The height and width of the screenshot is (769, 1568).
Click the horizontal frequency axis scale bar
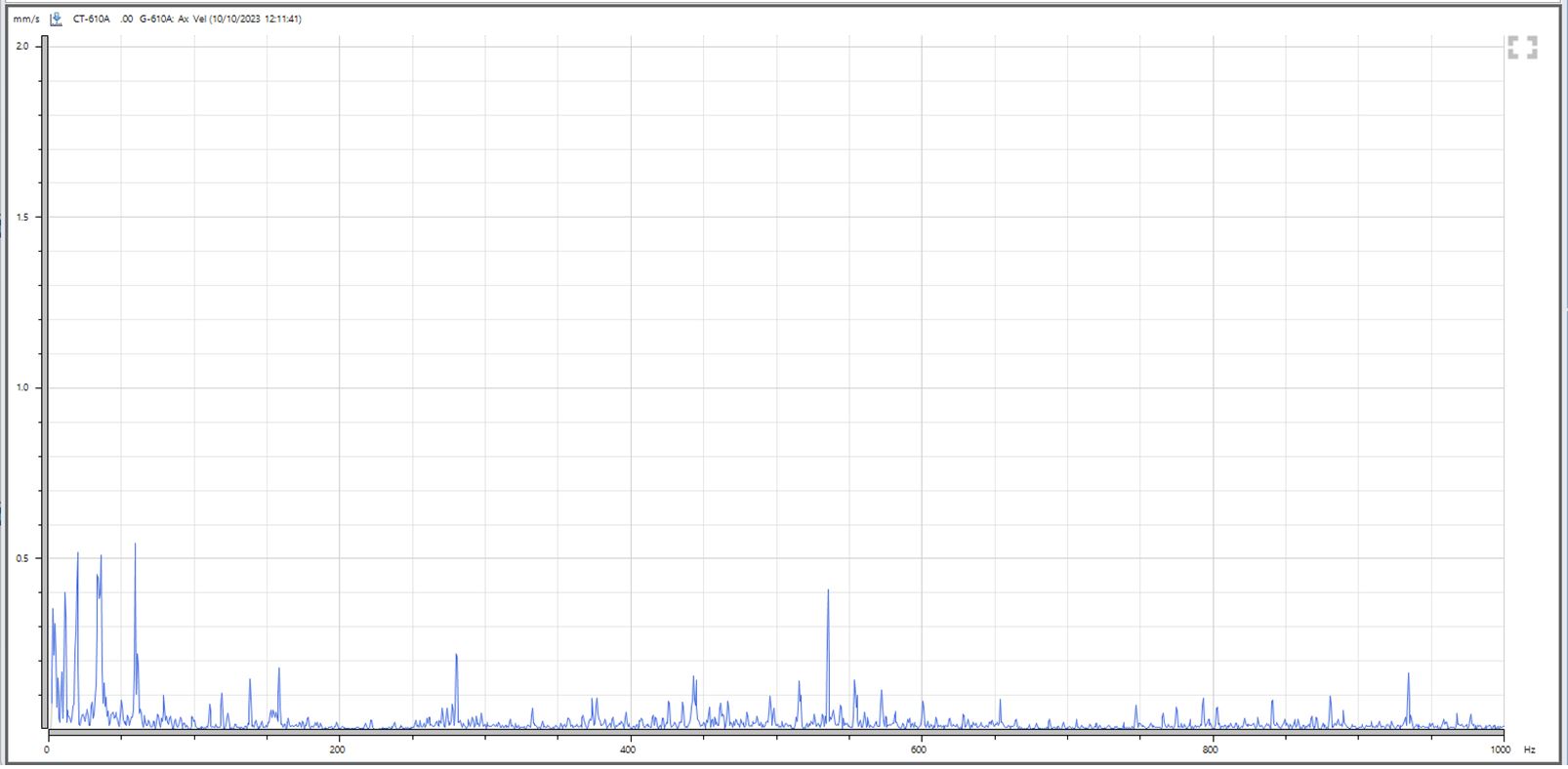pos(776,732)
